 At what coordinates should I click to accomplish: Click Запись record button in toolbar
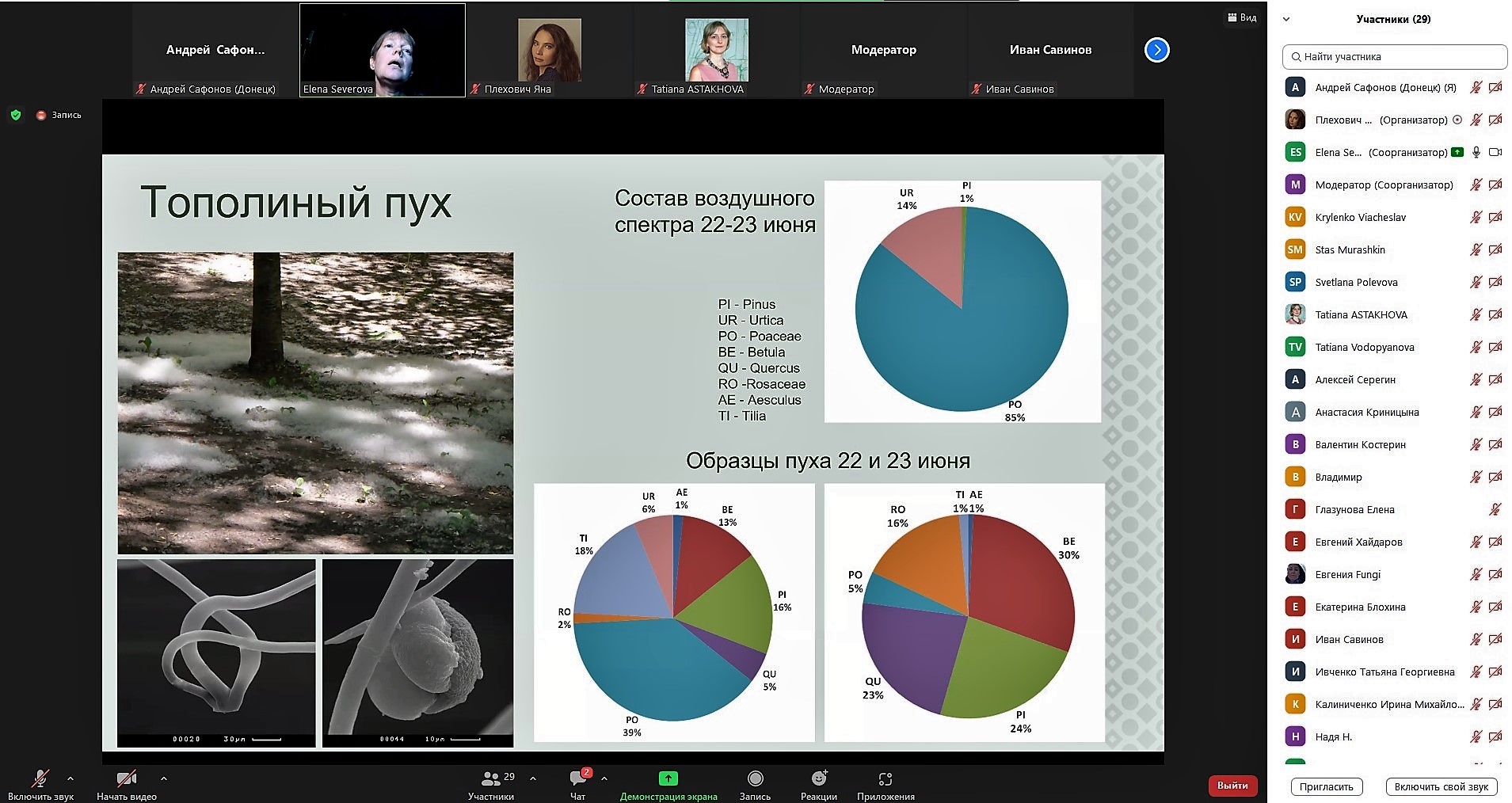pos(755,785)
